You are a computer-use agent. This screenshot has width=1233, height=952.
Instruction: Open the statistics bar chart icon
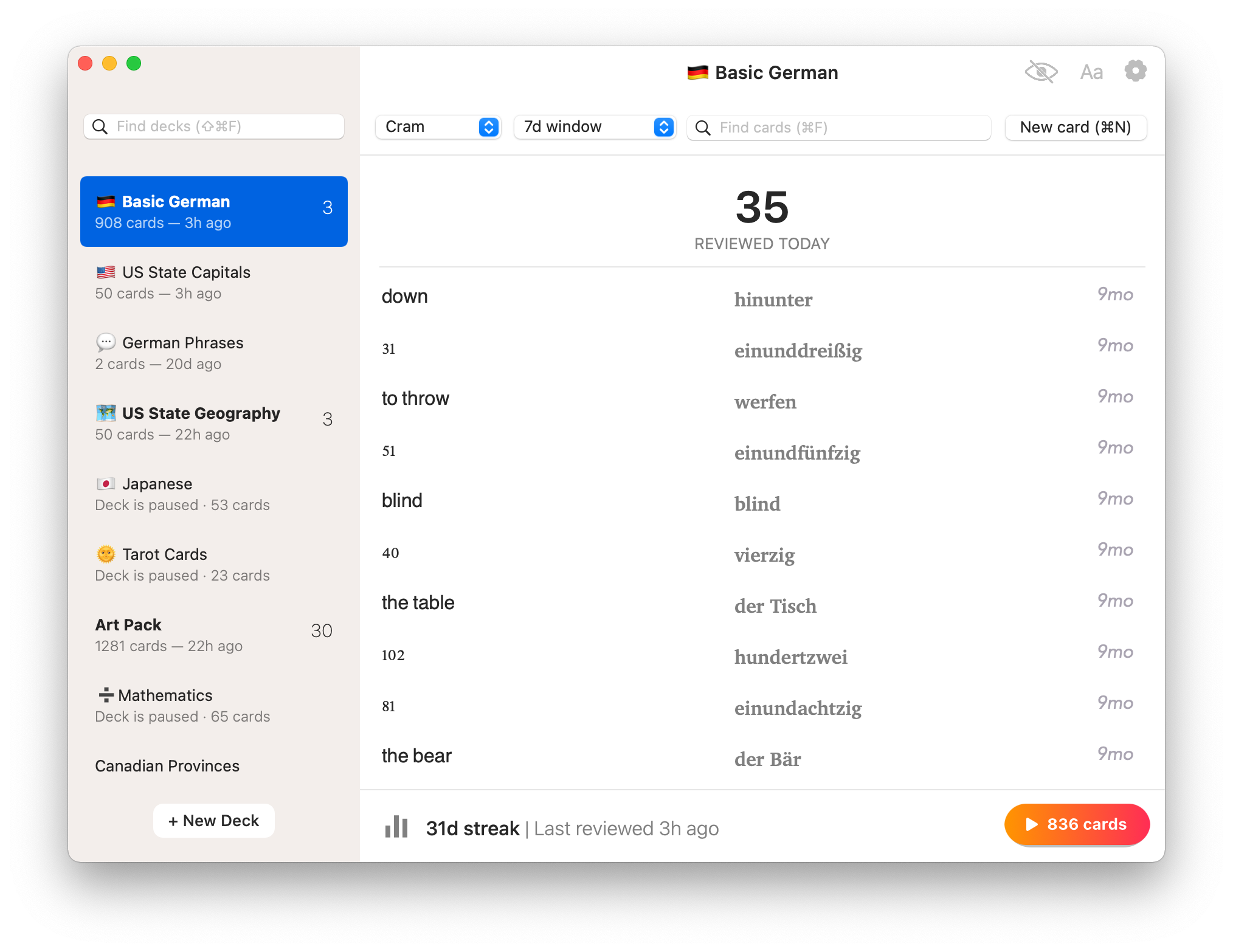pyautogui.click(x=396, y=827)
